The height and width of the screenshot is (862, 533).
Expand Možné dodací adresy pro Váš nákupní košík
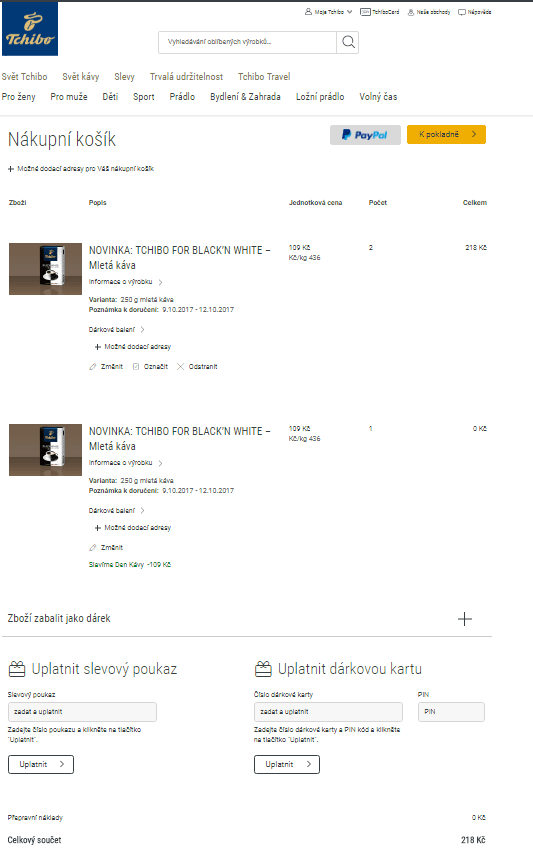81,169
